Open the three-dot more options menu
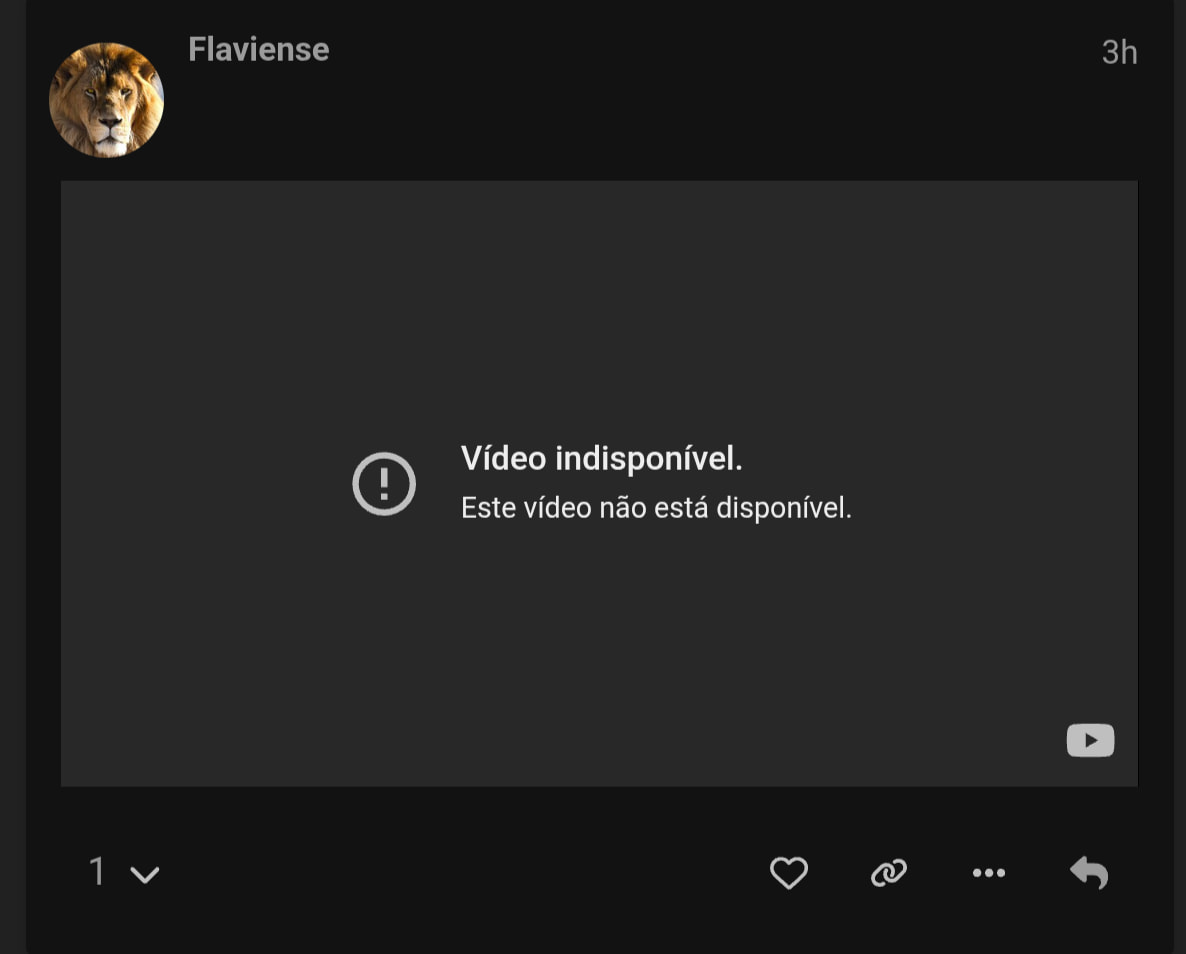 [988, 873]
